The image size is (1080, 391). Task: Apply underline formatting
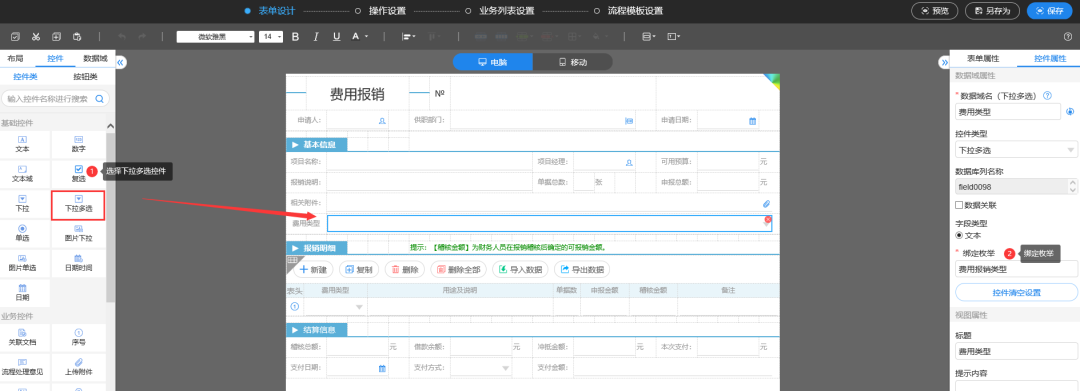coord(336,36)
